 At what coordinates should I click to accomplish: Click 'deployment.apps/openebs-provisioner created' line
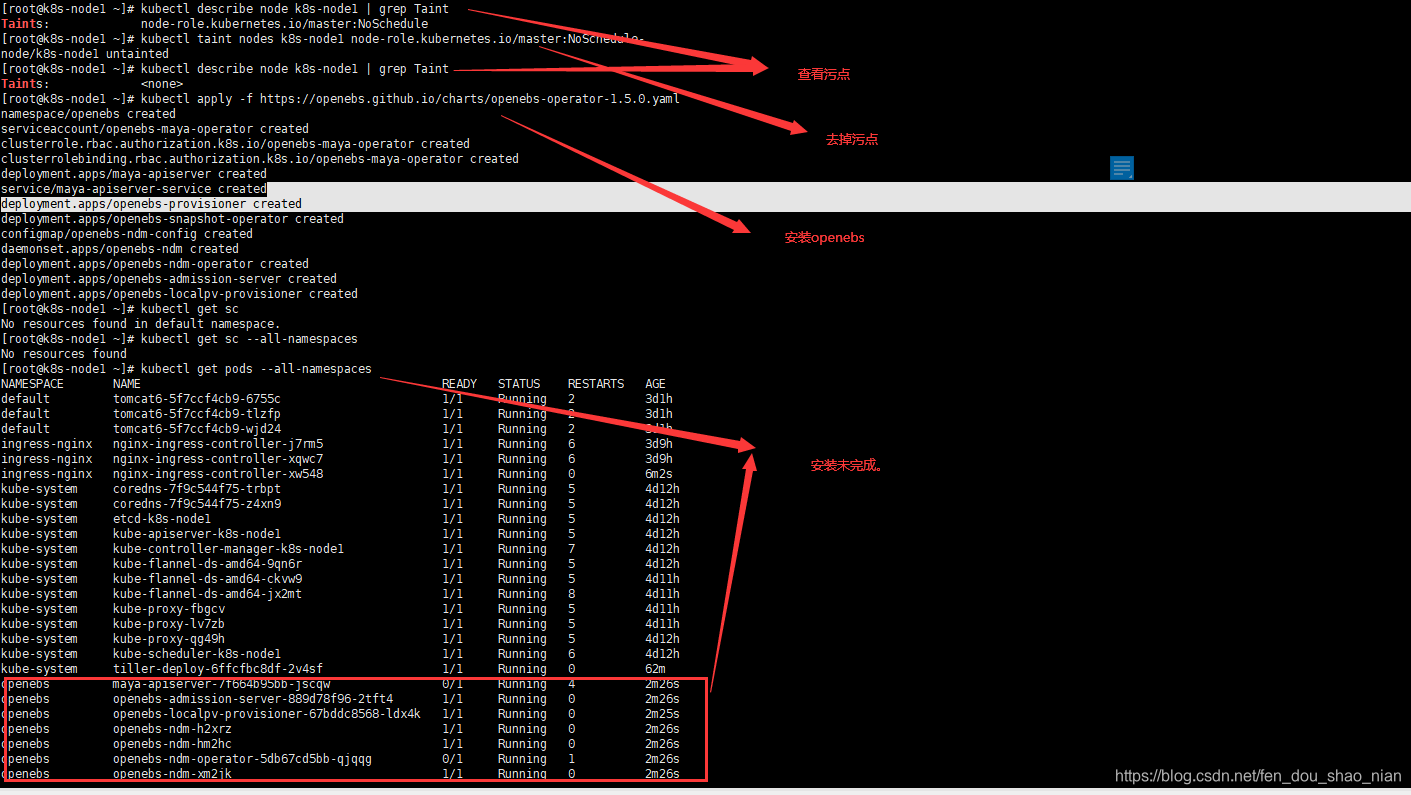(151, 204)
